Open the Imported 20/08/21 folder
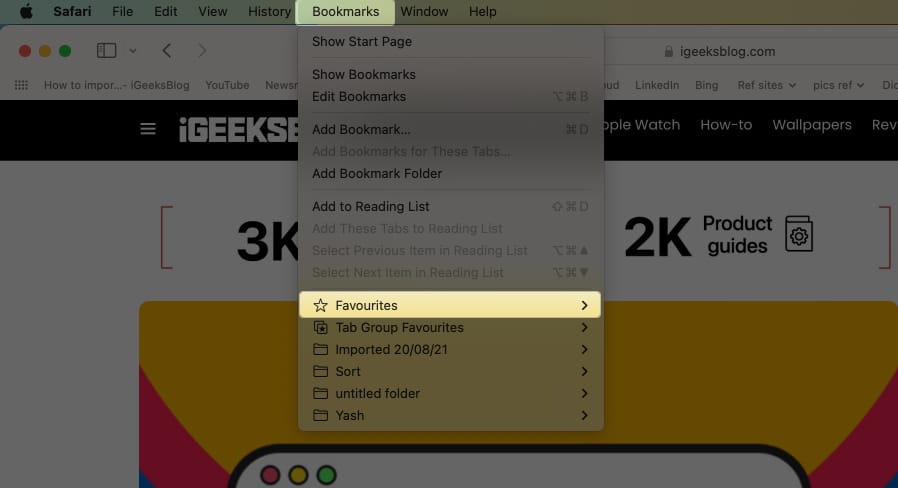This screenshot has width=898, height=488. pos(451,349)
